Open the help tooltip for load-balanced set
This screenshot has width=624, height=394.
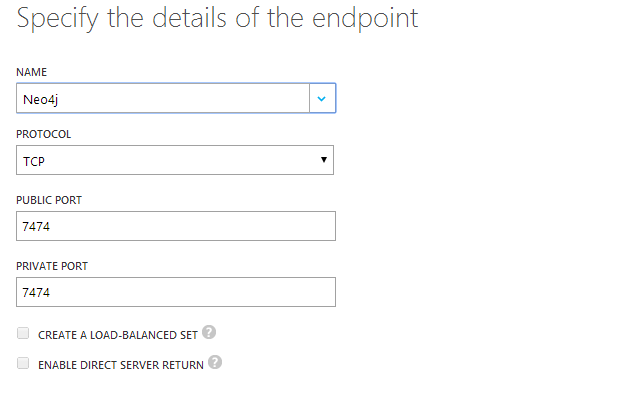click(209, 332)
